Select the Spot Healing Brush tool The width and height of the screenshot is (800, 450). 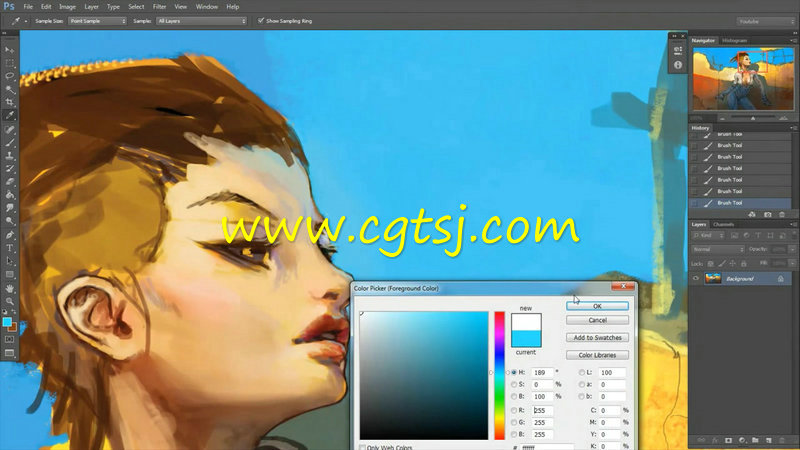point(9,130)
